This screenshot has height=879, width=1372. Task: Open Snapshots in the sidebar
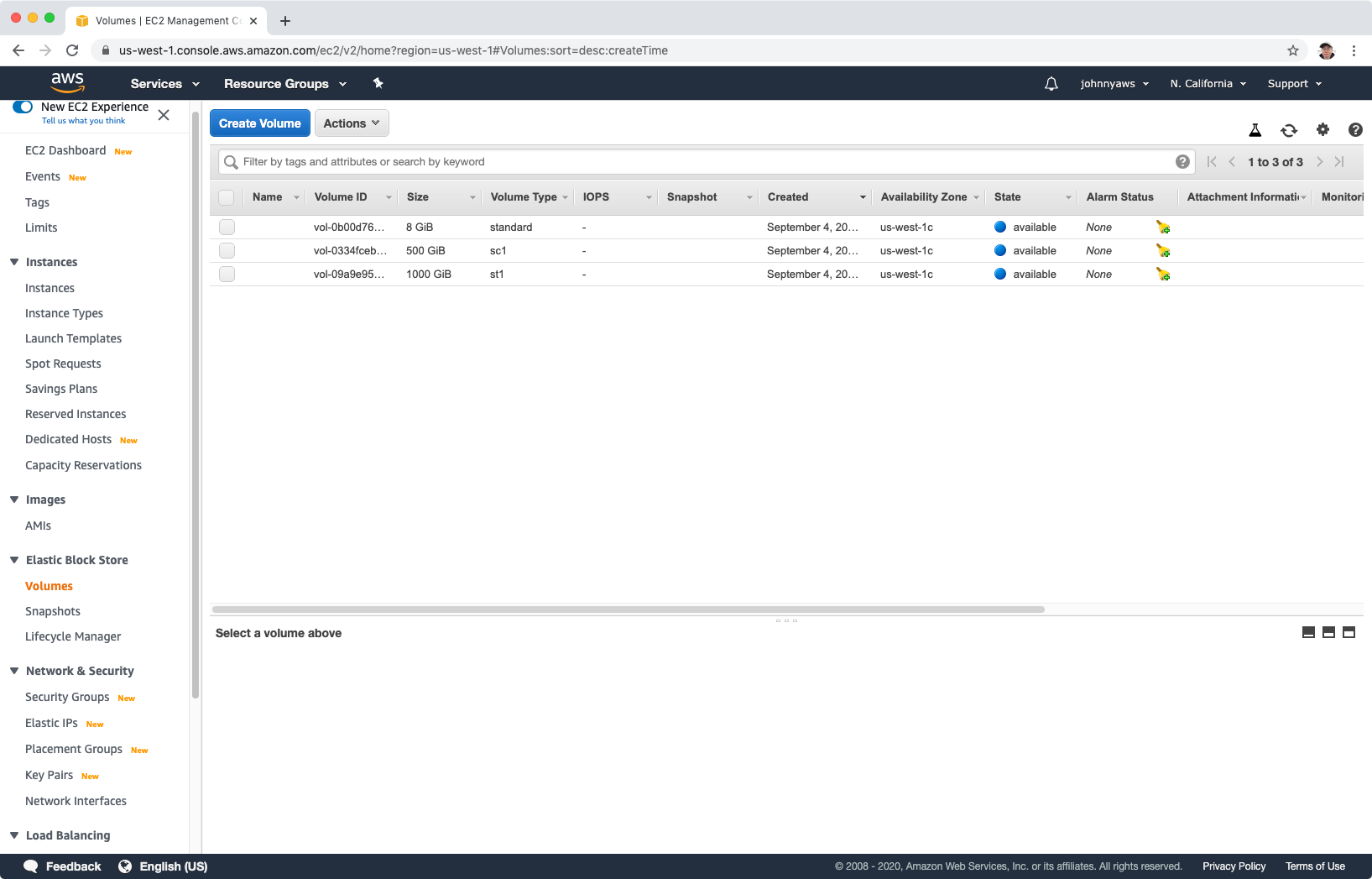[53, 611]
